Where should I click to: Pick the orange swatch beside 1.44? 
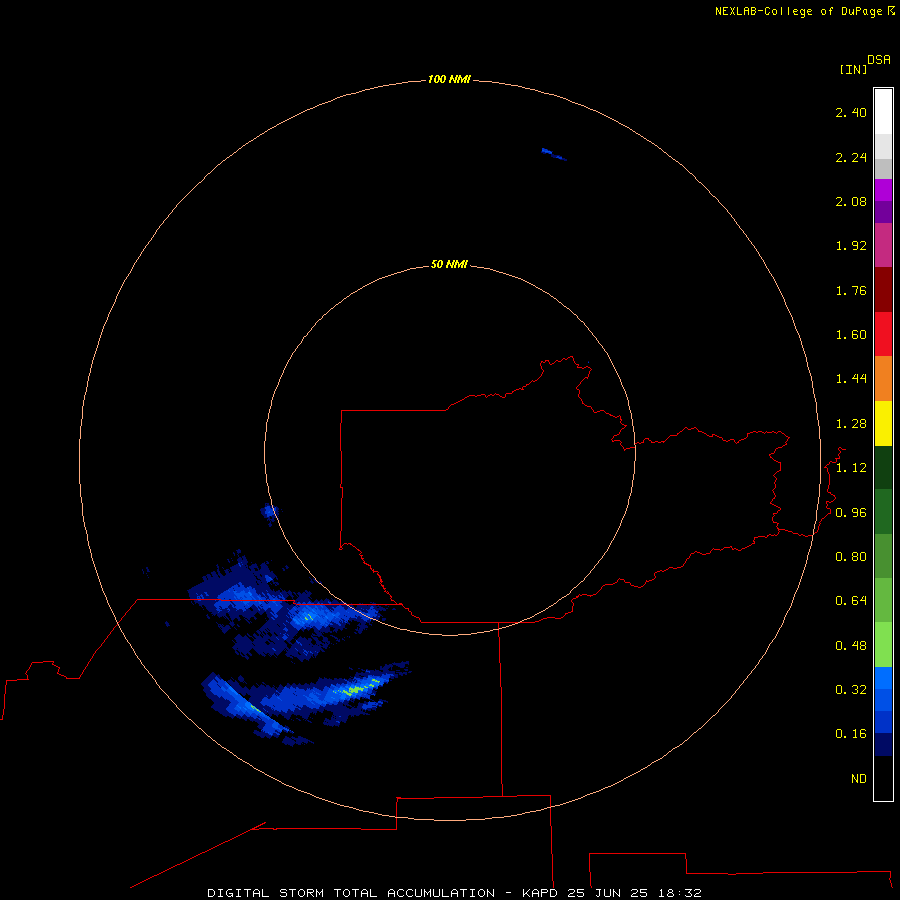pyautogui.click(x=883, y=379)
